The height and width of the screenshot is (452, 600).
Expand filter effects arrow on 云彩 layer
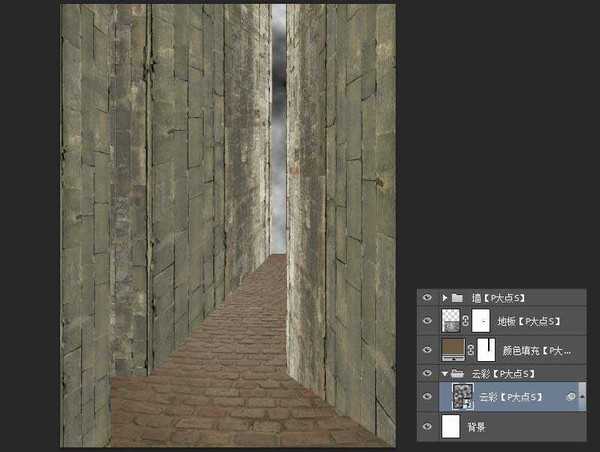[x=581, y=397]
